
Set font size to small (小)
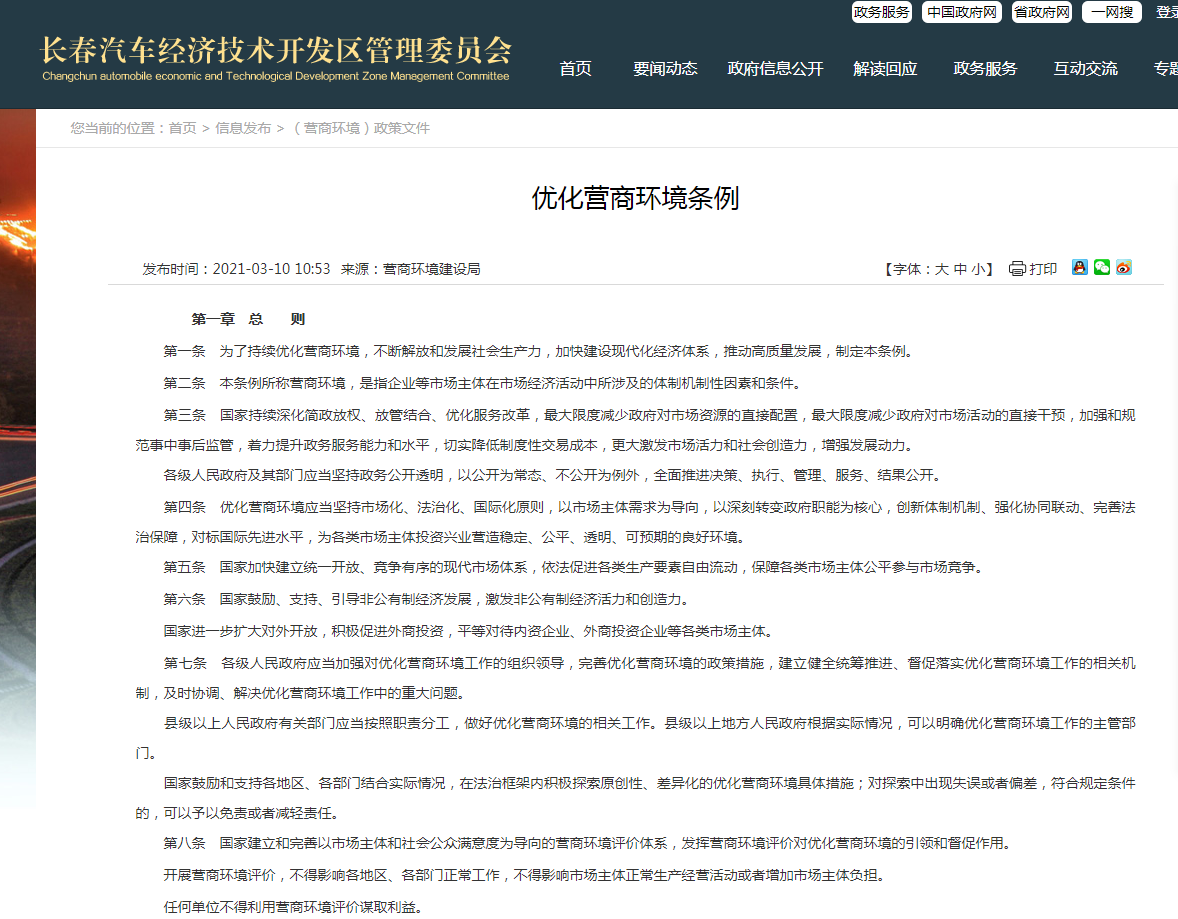977,269
